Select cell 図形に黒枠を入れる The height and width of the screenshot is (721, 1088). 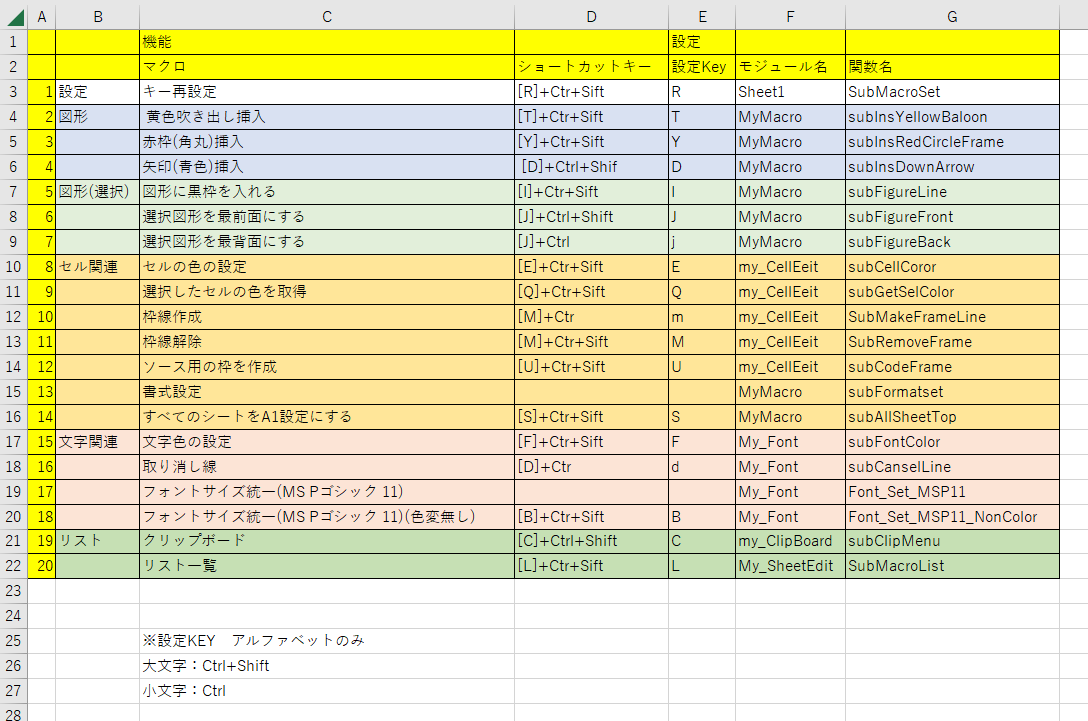327,192
